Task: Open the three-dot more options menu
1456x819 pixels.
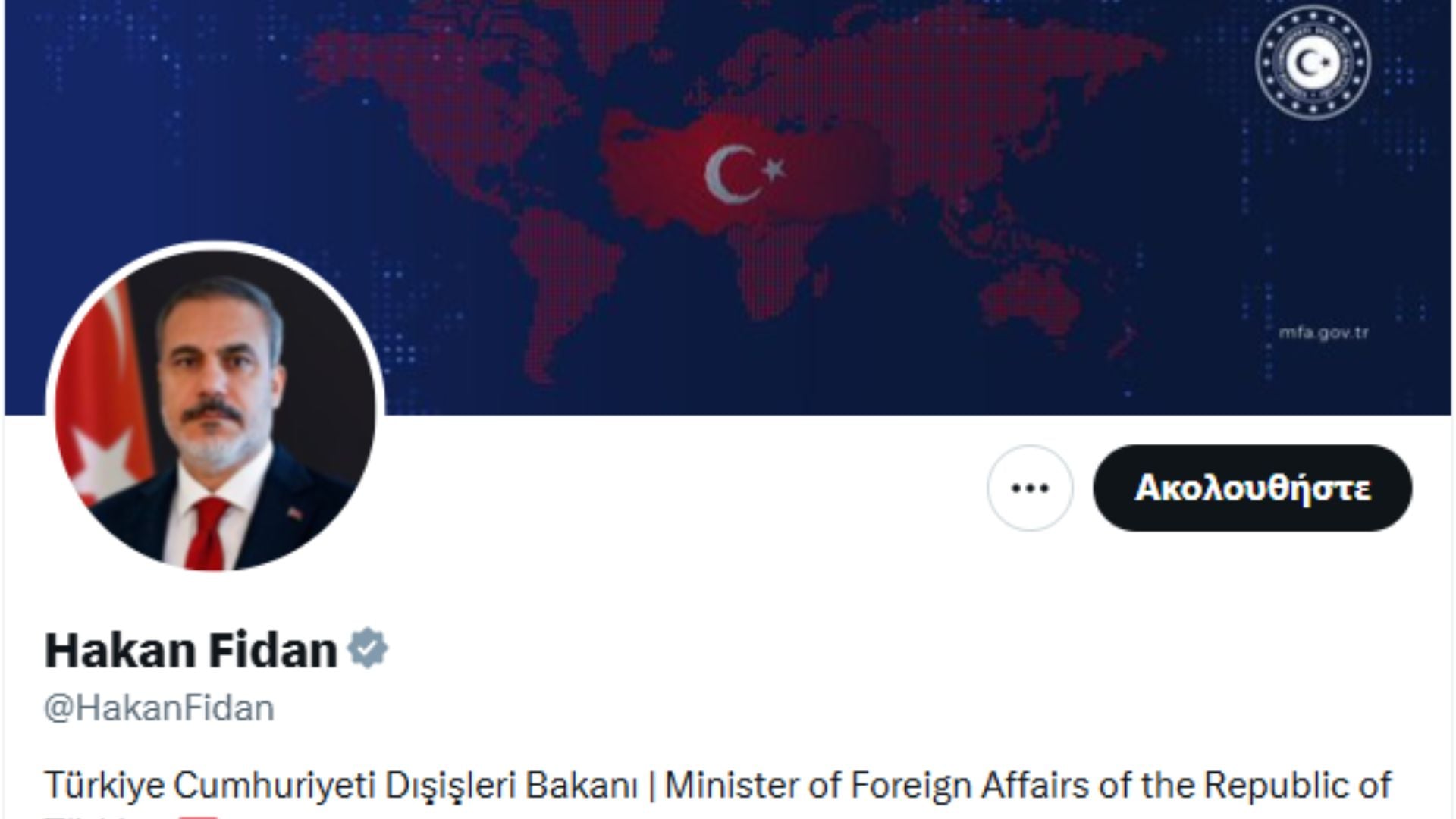Action: [1030, 488]
